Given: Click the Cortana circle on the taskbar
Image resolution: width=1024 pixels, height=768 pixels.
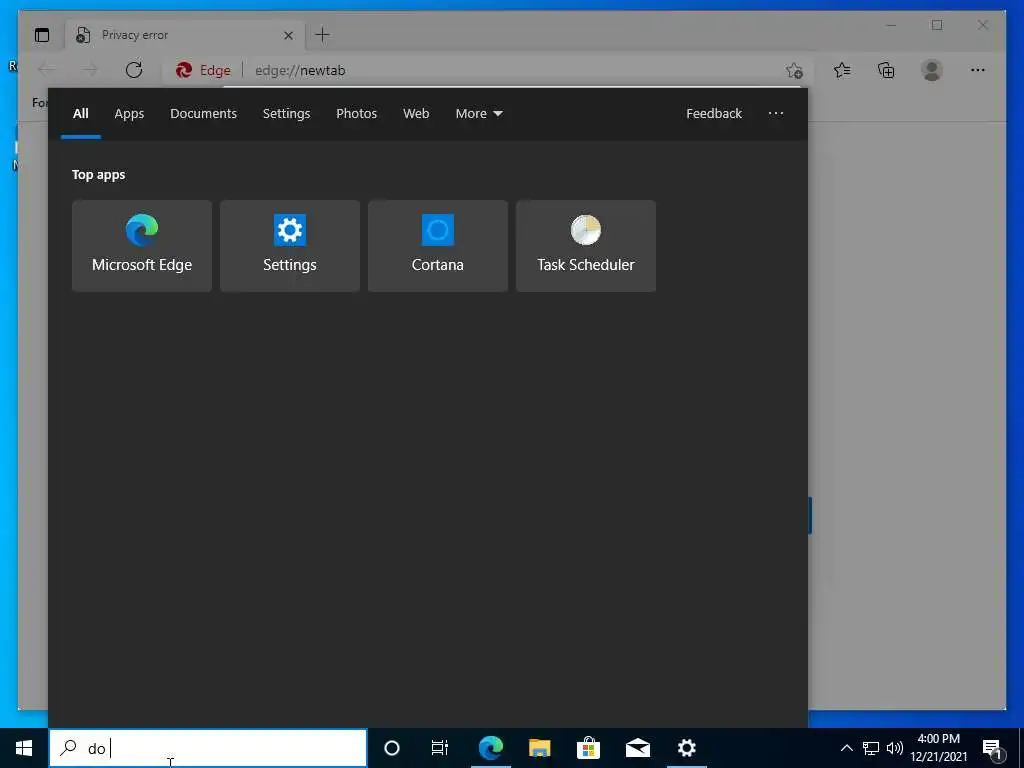Looking at the screenshot, I should [392, 748].
